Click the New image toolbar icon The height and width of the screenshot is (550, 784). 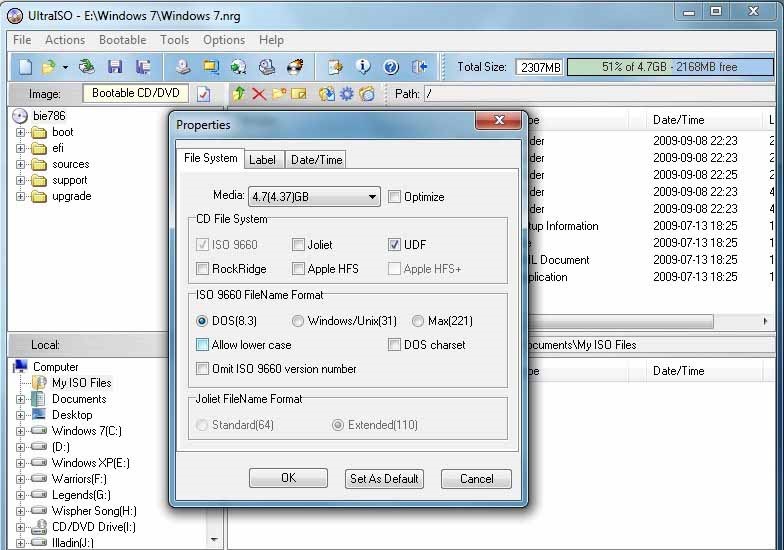point(25,66)
